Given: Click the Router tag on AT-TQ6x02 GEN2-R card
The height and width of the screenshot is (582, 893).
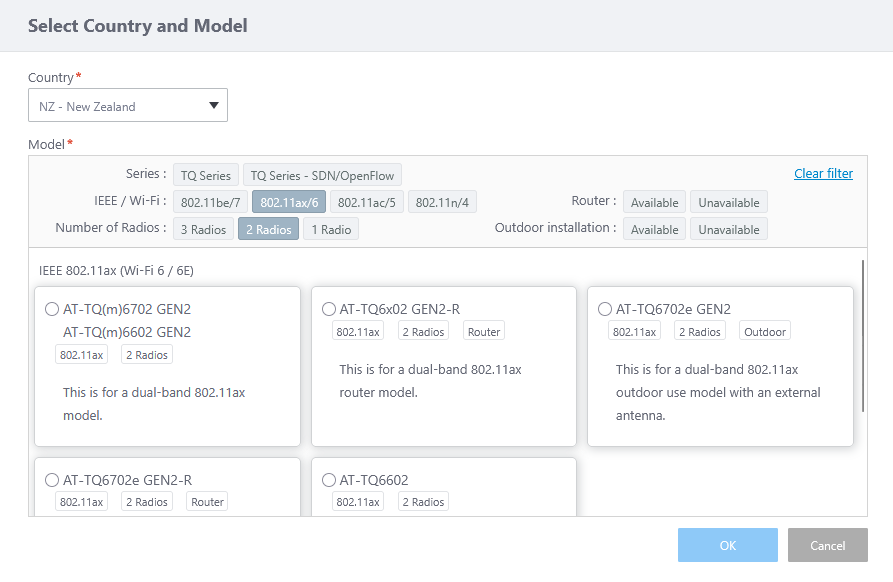Looking at the screenshot, I should point(484,331).
